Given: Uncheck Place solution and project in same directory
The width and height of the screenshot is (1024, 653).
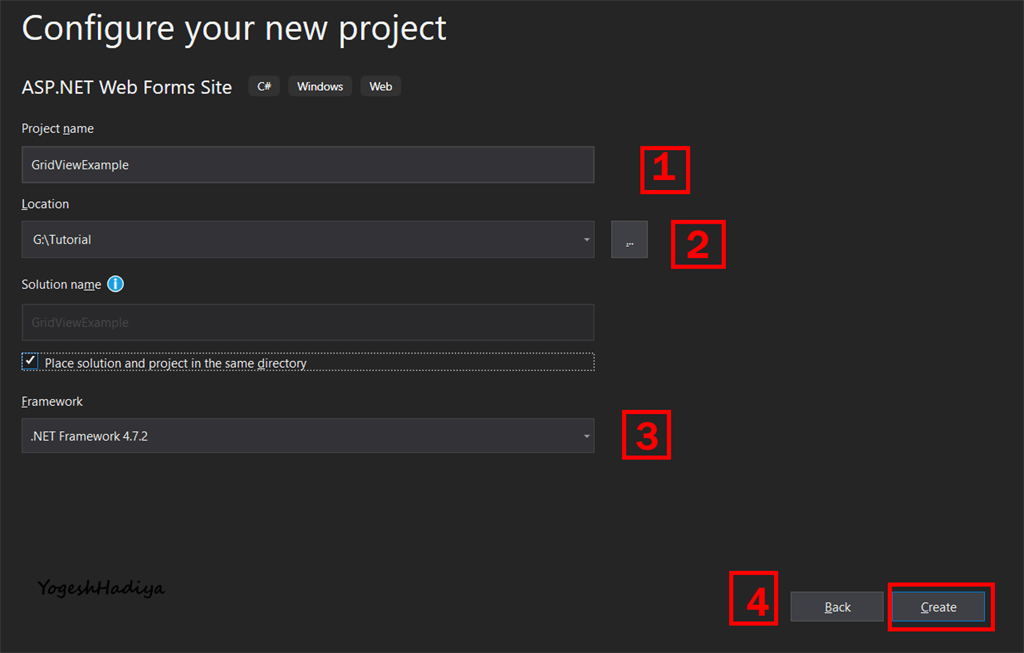Looking at the screenshot, I should pos(30,361).
